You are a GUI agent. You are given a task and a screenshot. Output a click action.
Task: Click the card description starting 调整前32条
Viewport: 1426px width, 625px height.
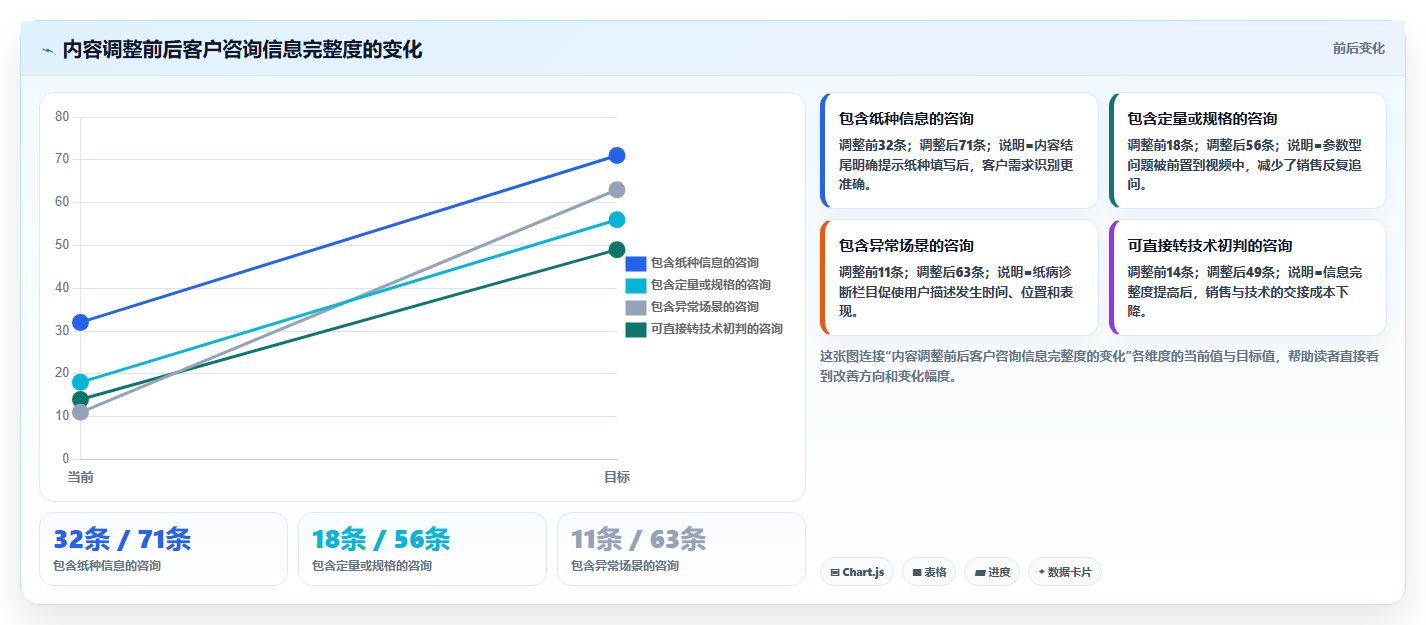[x=956, y=164]
